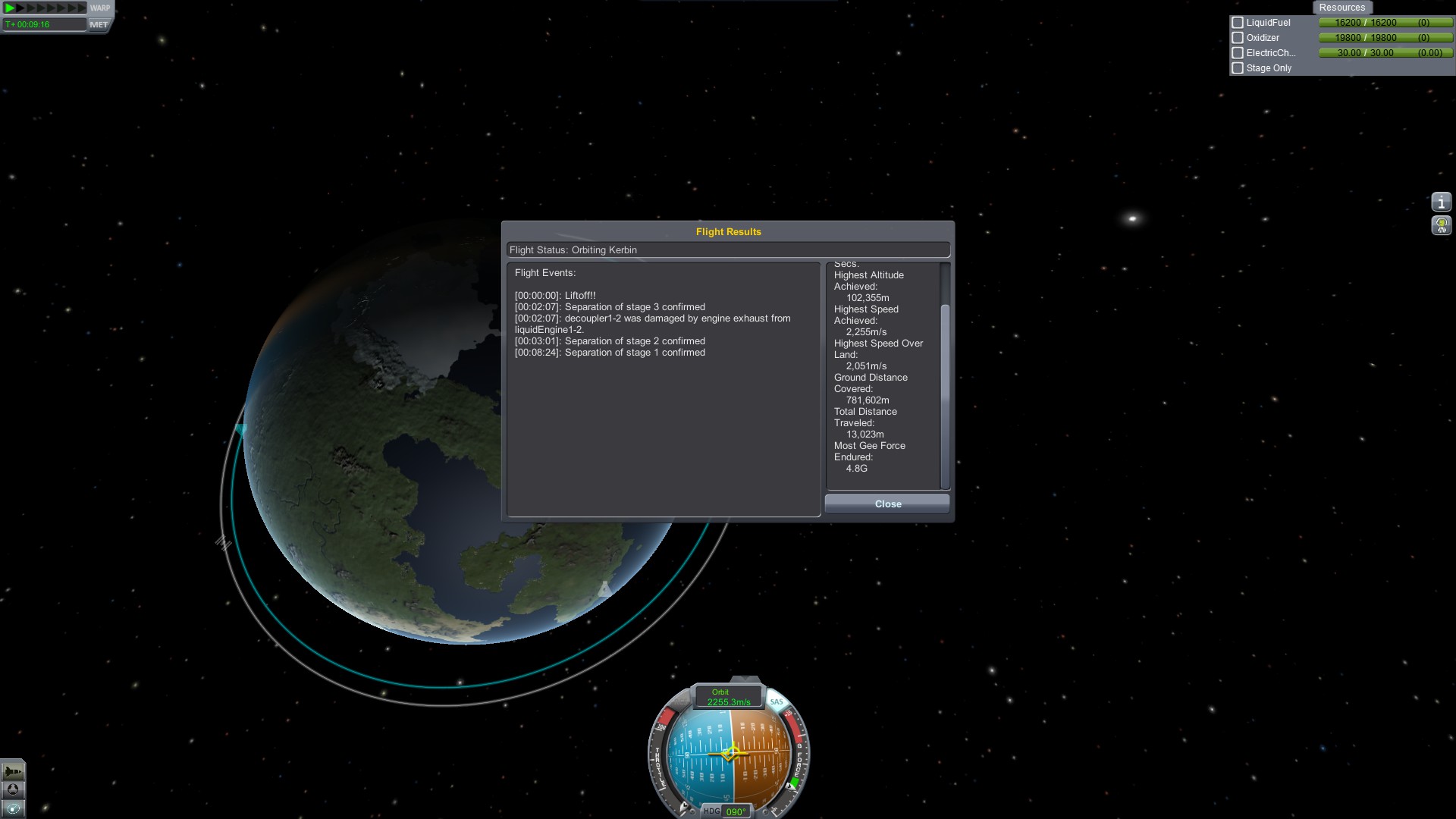Click the staging mode rocket icon
This screenshot has height=819, width=1456.
tap(13, 772)
